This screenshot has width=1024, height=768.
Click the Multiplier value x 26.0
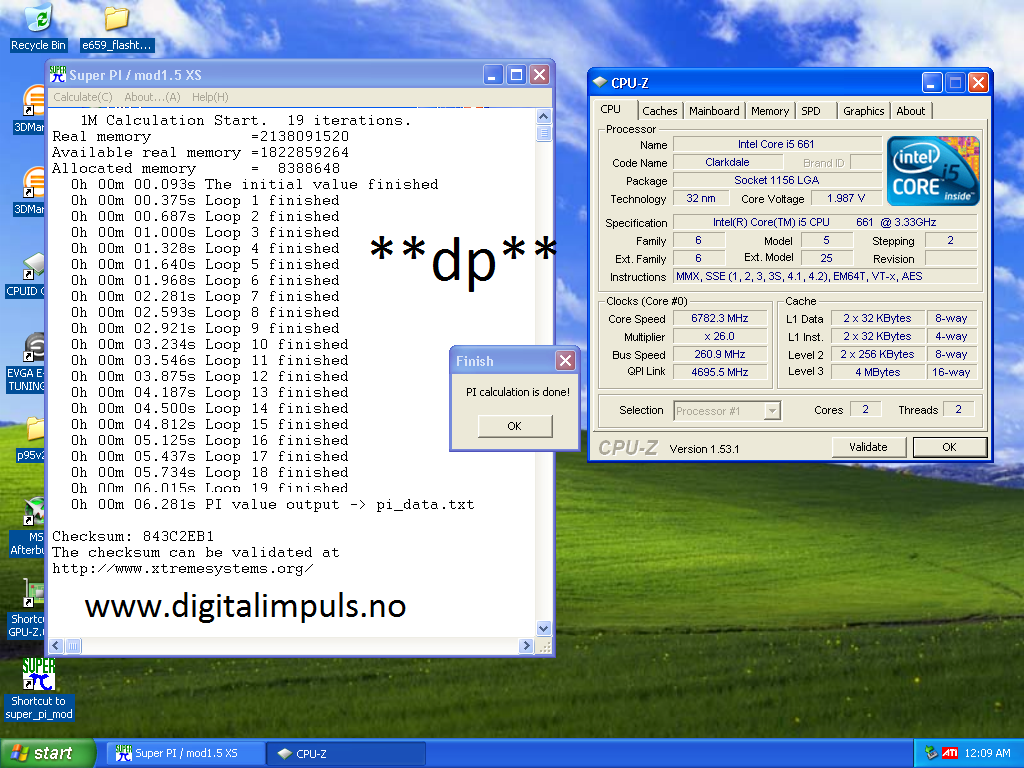coord(720,336)
